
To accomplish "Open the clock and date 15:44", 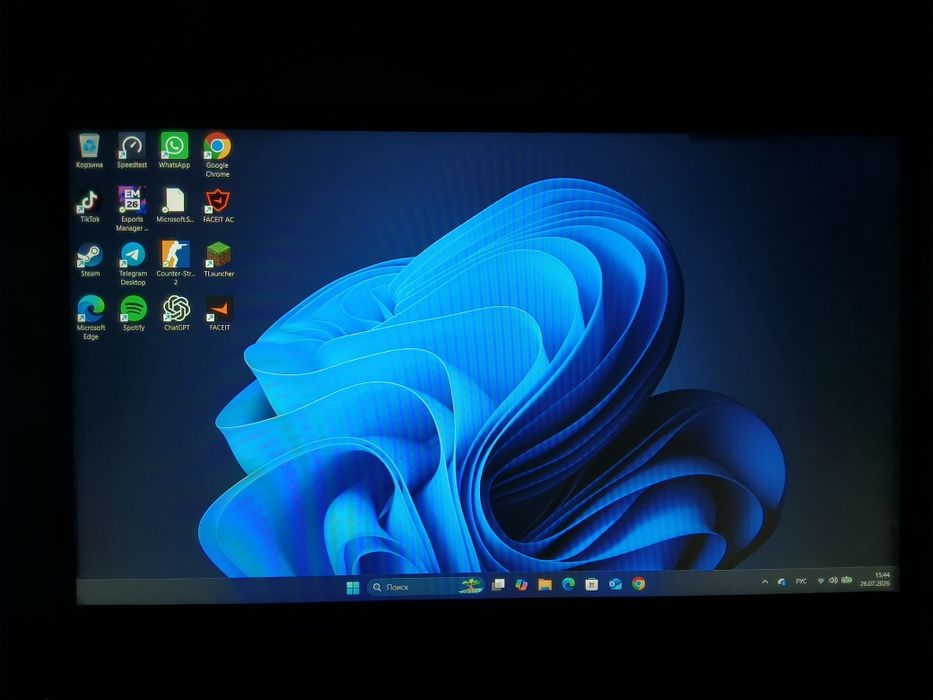I will pyautogui.click(x=875, y=579).
